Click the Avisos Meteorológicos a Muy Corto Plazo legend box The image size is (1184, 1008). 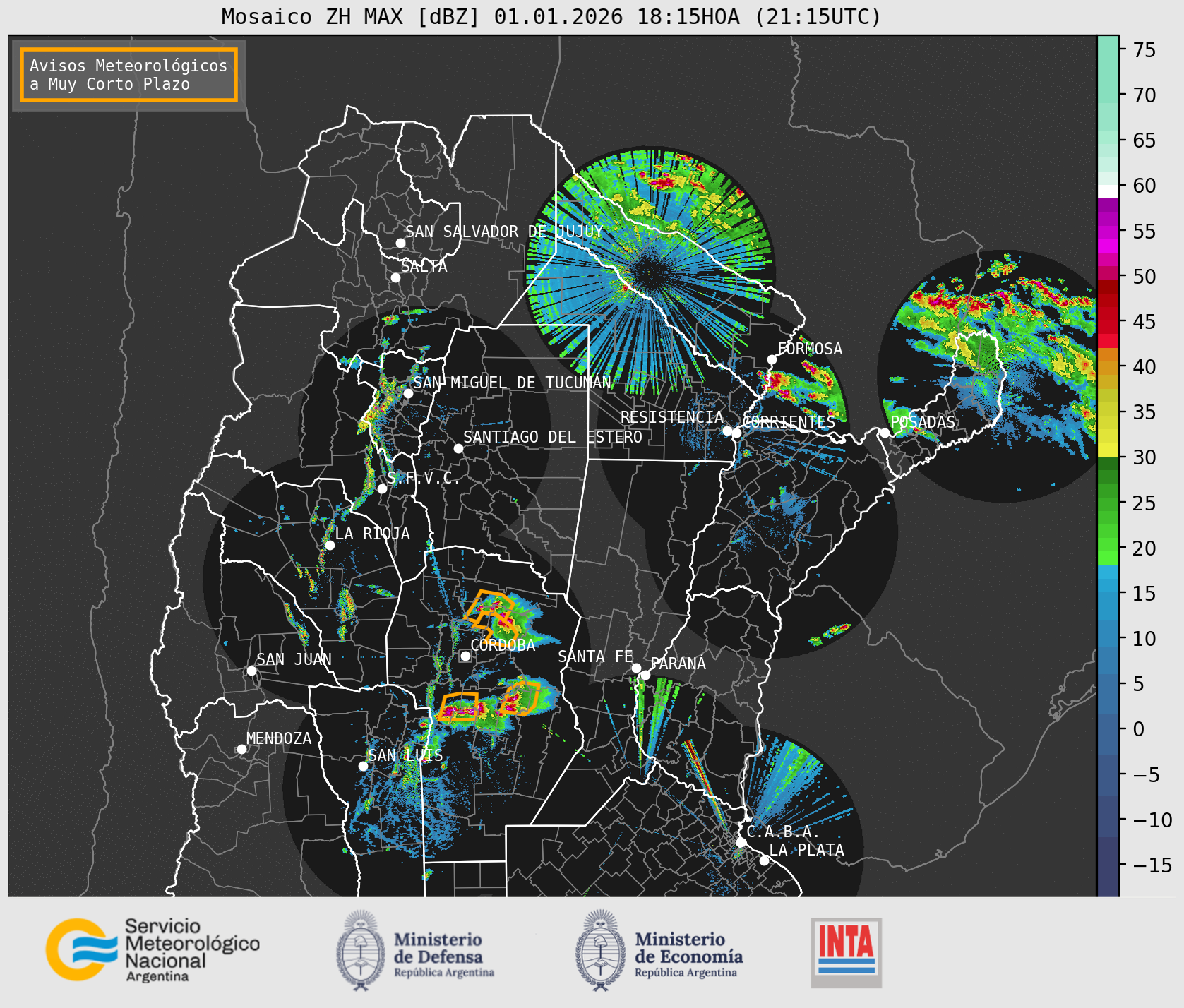click(x=128, y=75)
